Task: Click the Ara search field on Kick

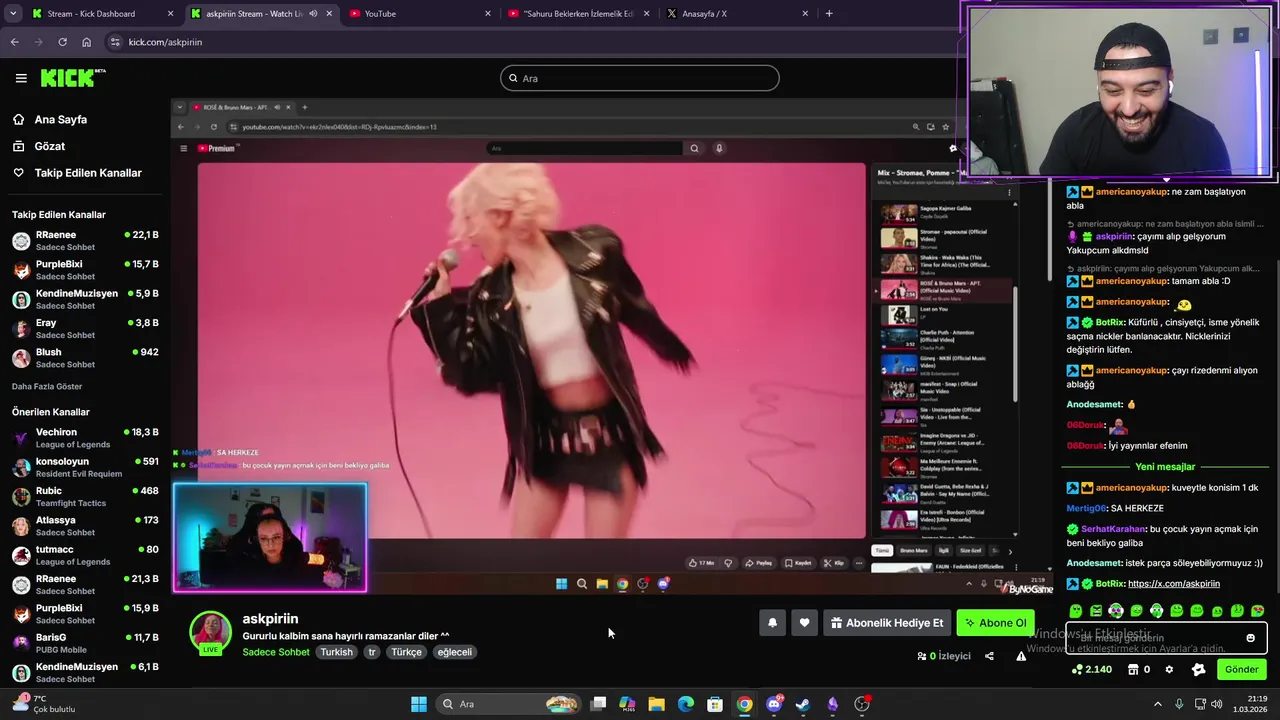Action: [x=640, y=78]
